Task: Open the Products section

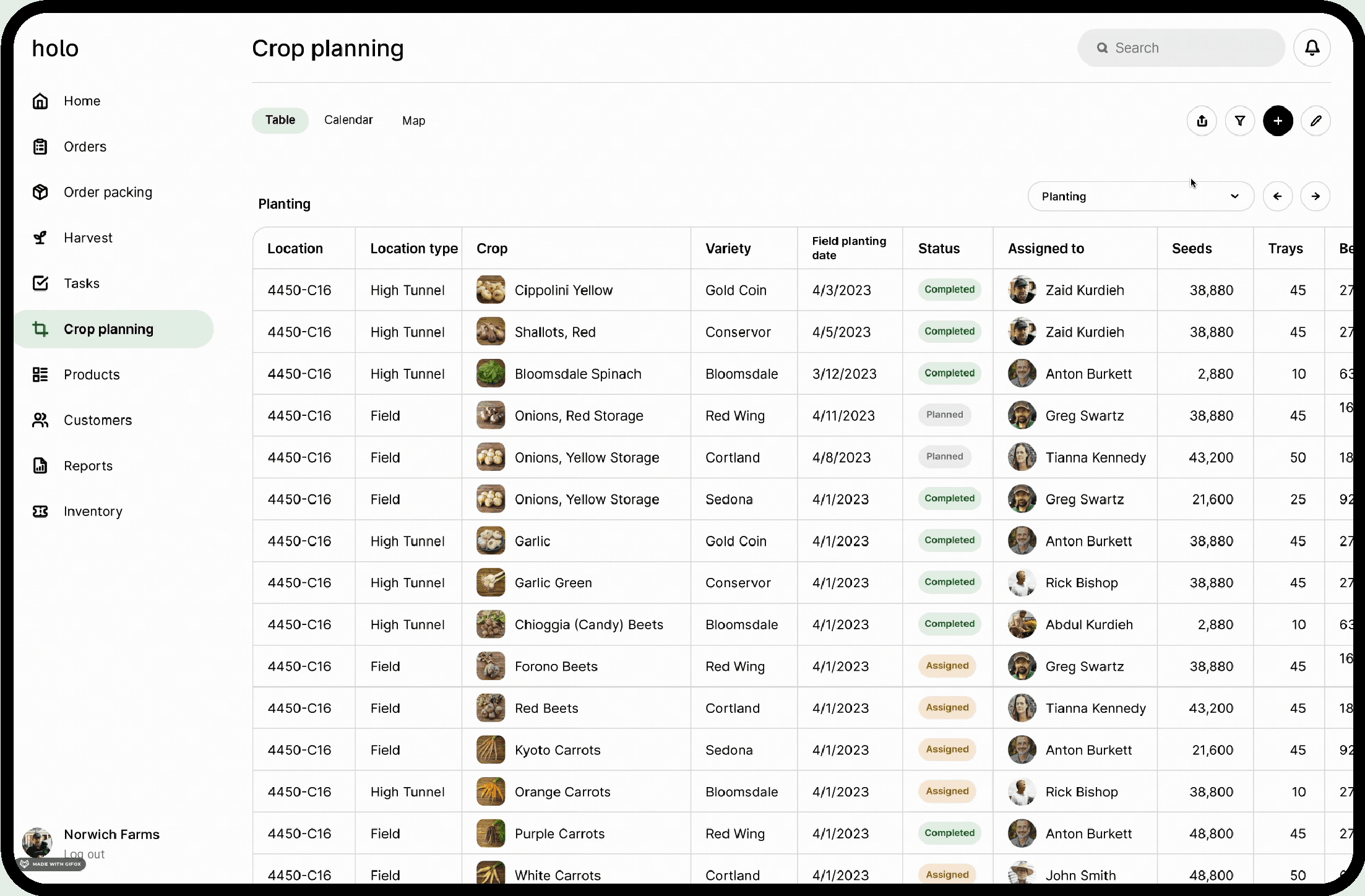Action: 92,374
